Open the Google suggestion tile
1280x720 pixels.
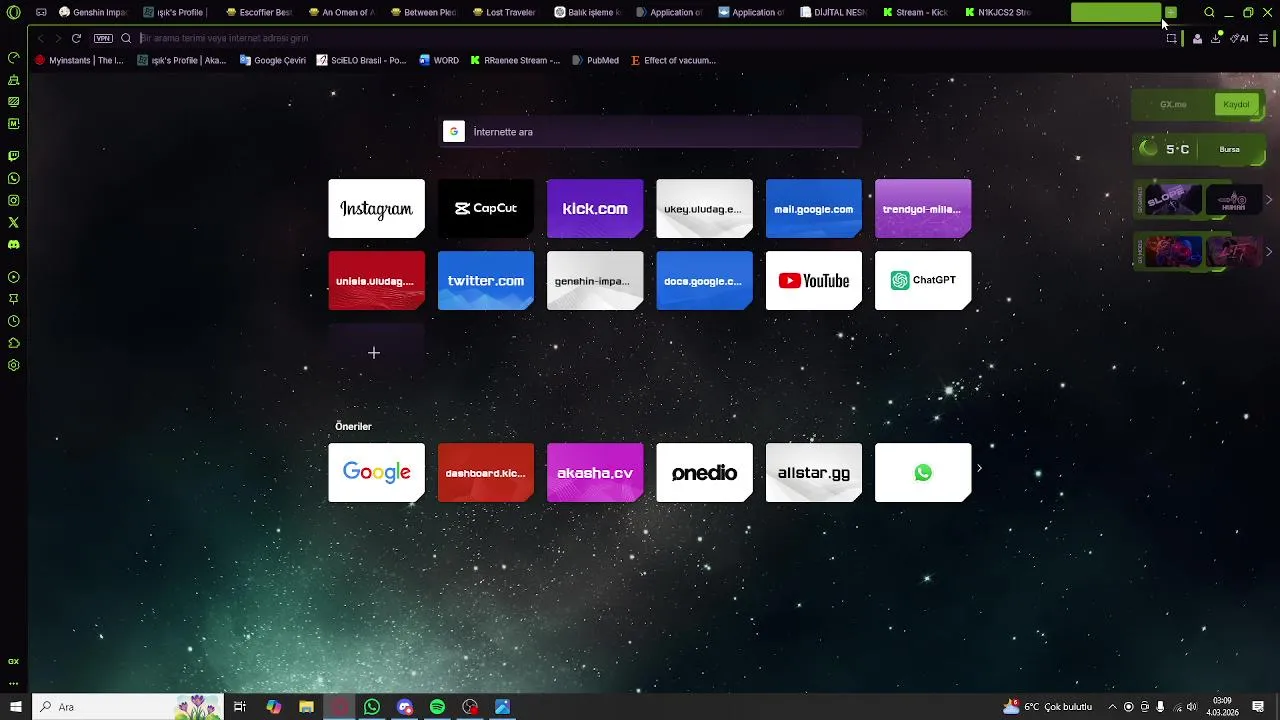[376, 473]
